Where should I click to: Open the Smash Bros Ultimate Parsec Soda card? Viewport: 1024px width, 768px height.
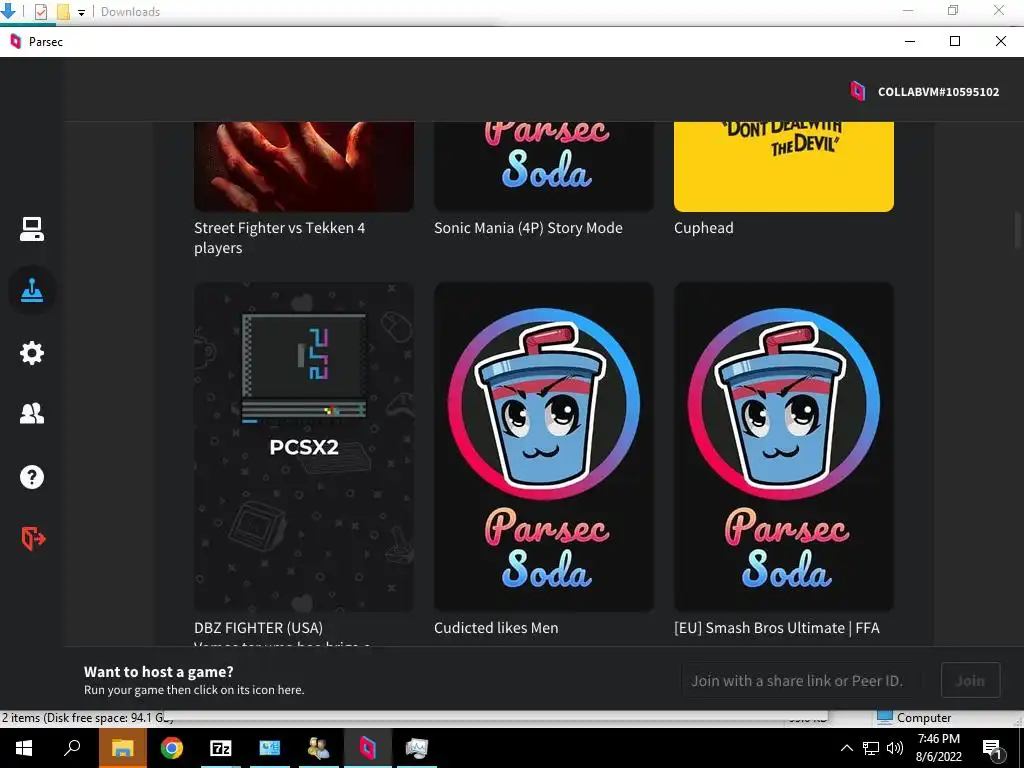(x=784, y=447)
